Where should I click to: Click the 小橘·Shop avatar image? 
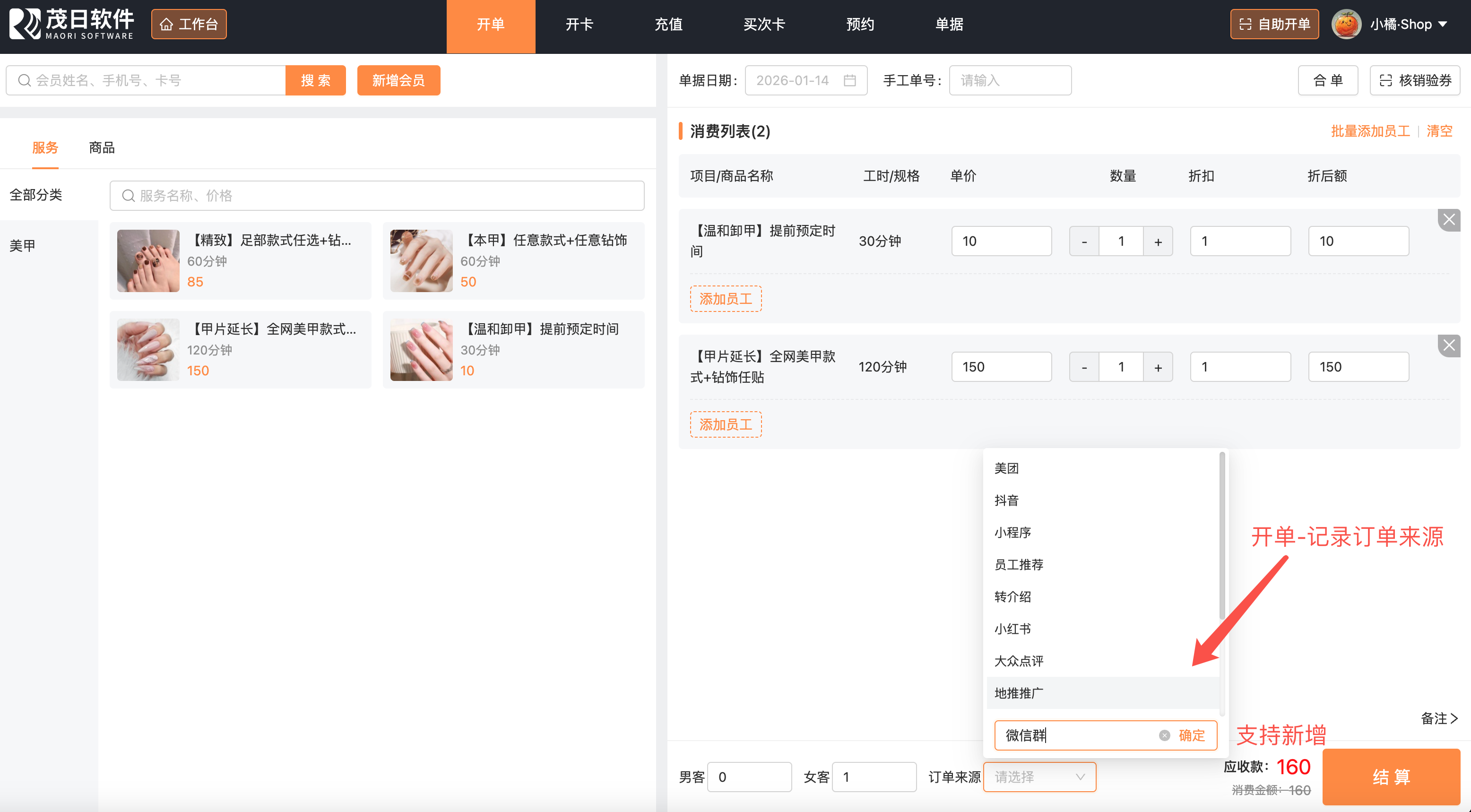1346,25
